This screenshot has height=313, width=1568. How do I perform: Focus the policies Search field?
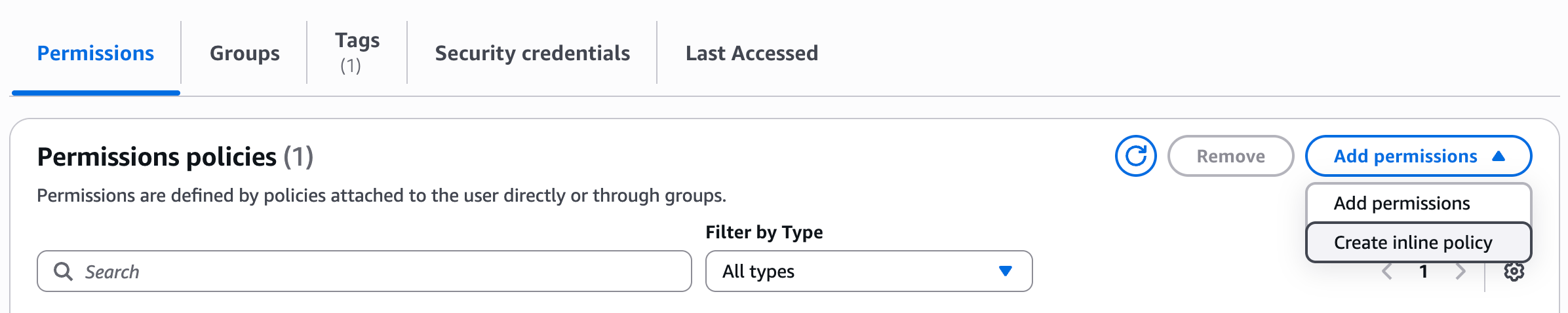pyautogui.click(x=380, y=271)
